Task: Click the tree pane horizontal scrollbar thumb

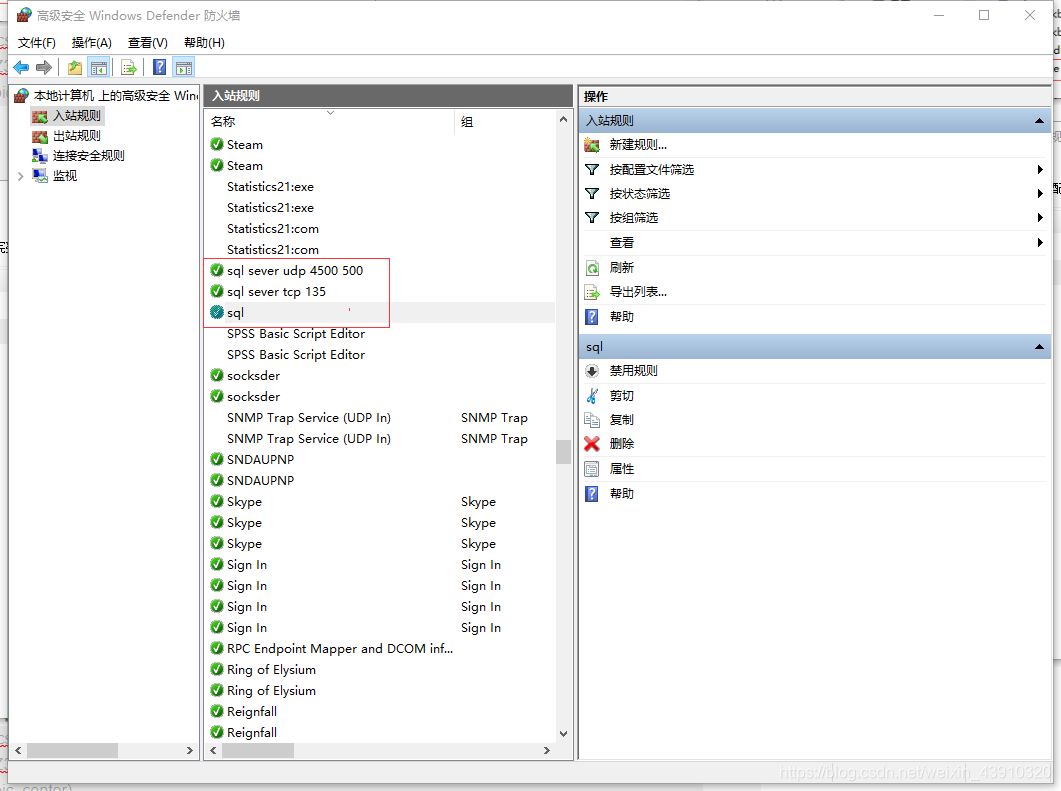Action: 72,750
